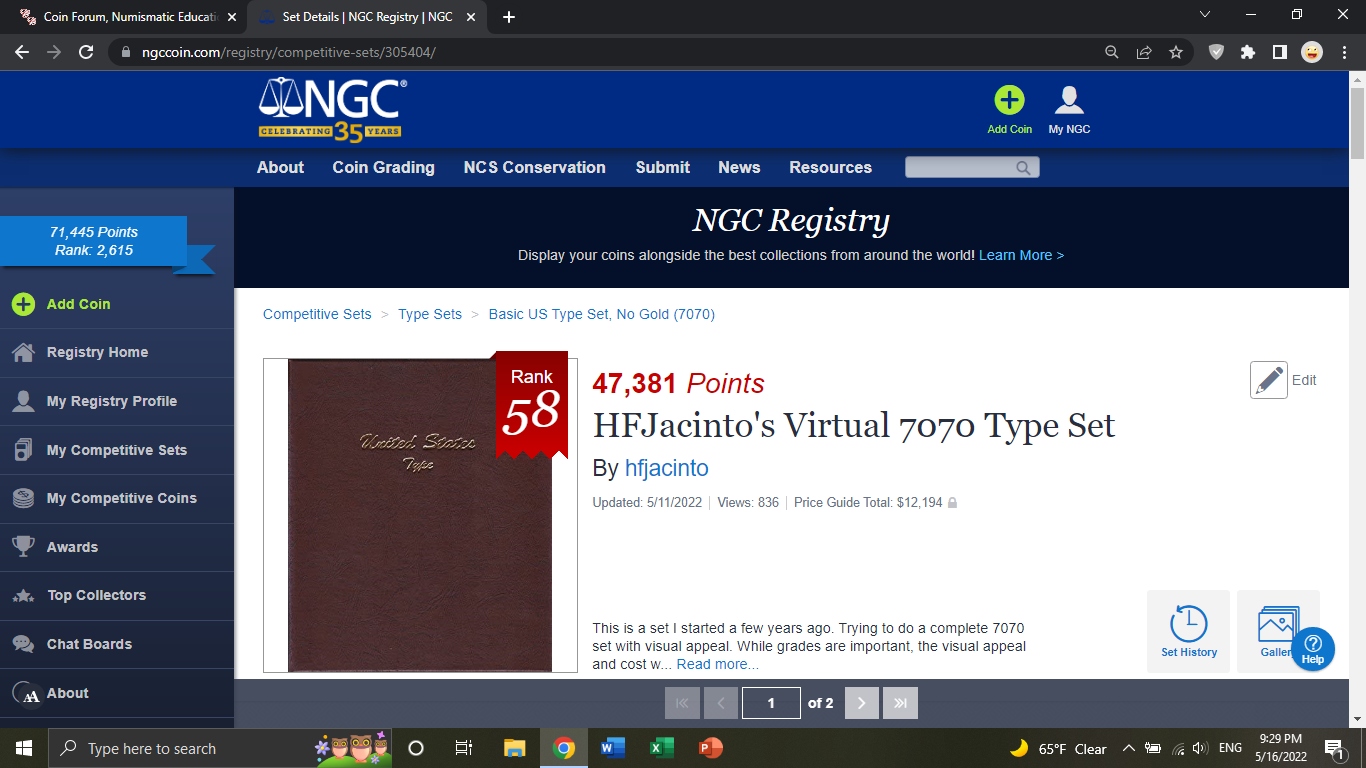Open My Competitive Sets in sidebar

117,450
